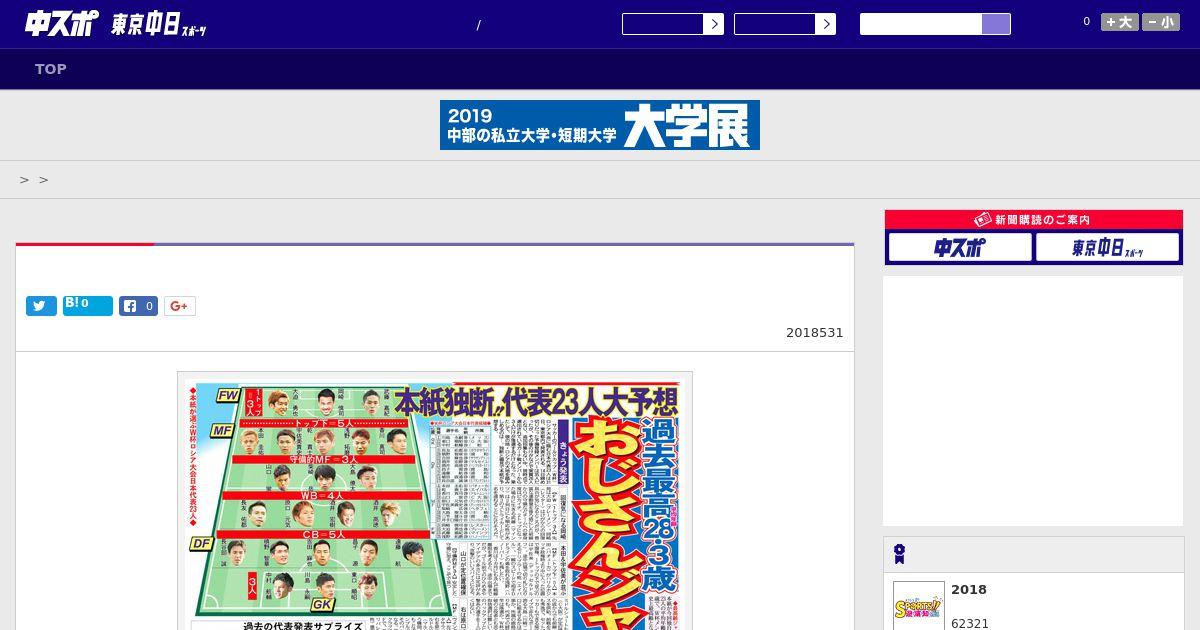
Task: Click the 62321 text in sidebar
Action: [x=970, y=623]
